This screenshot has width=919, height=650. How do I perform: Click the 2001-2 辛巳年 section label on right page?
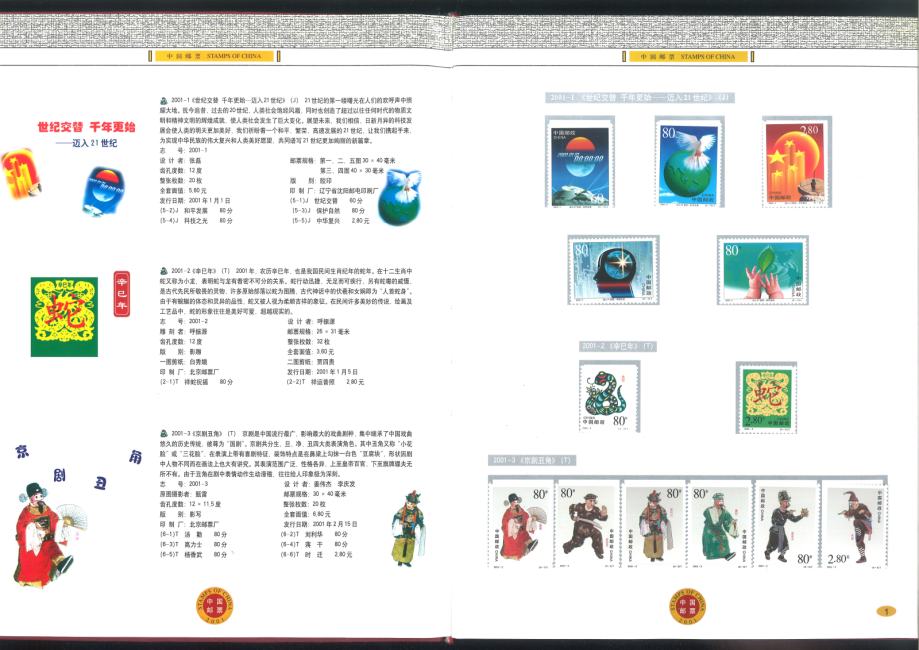[x=617, y=346]
